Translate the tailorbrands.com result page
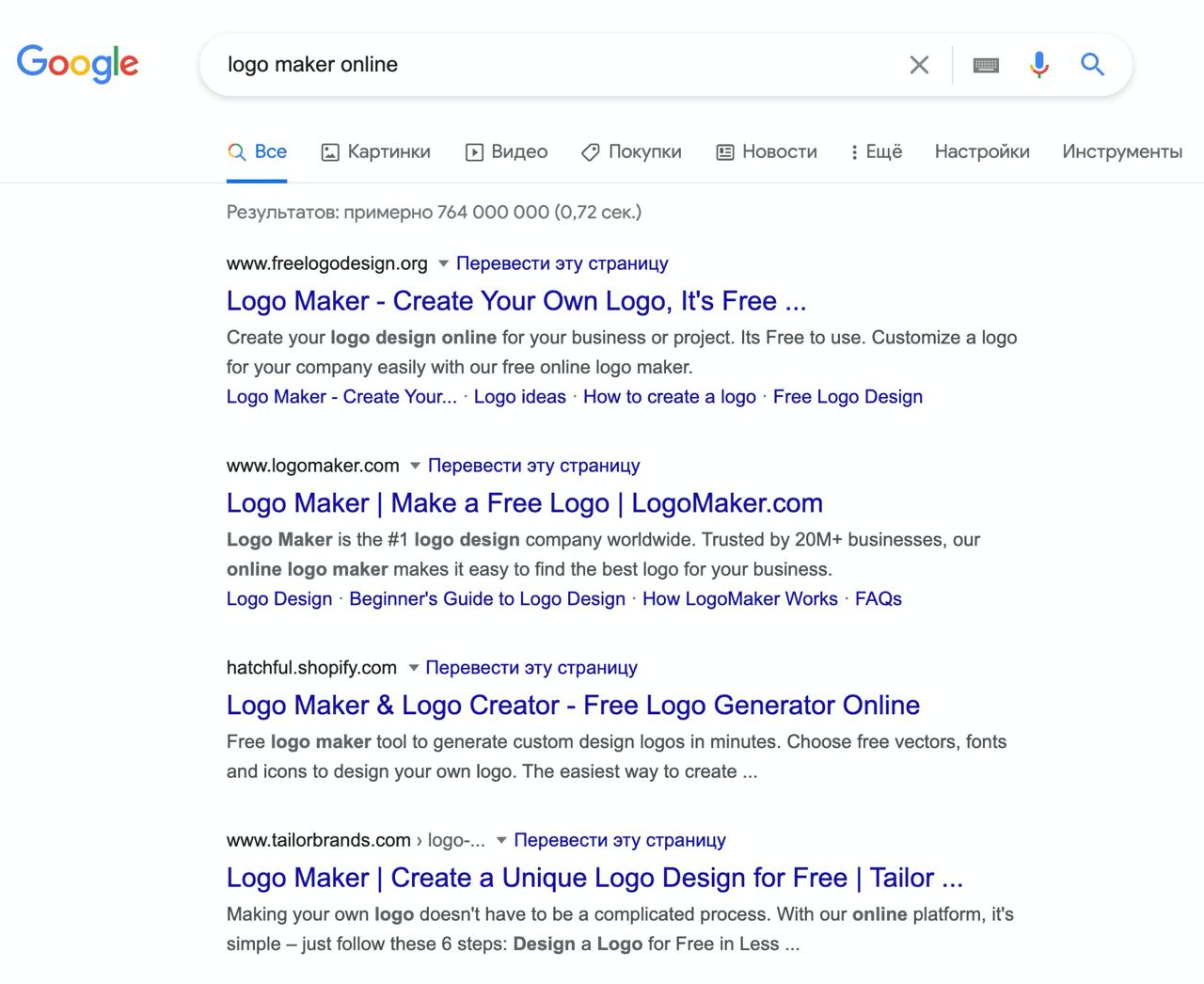The width and height of the screenshot is (1204, 984). pyautogui.click(x=620, y=840)
